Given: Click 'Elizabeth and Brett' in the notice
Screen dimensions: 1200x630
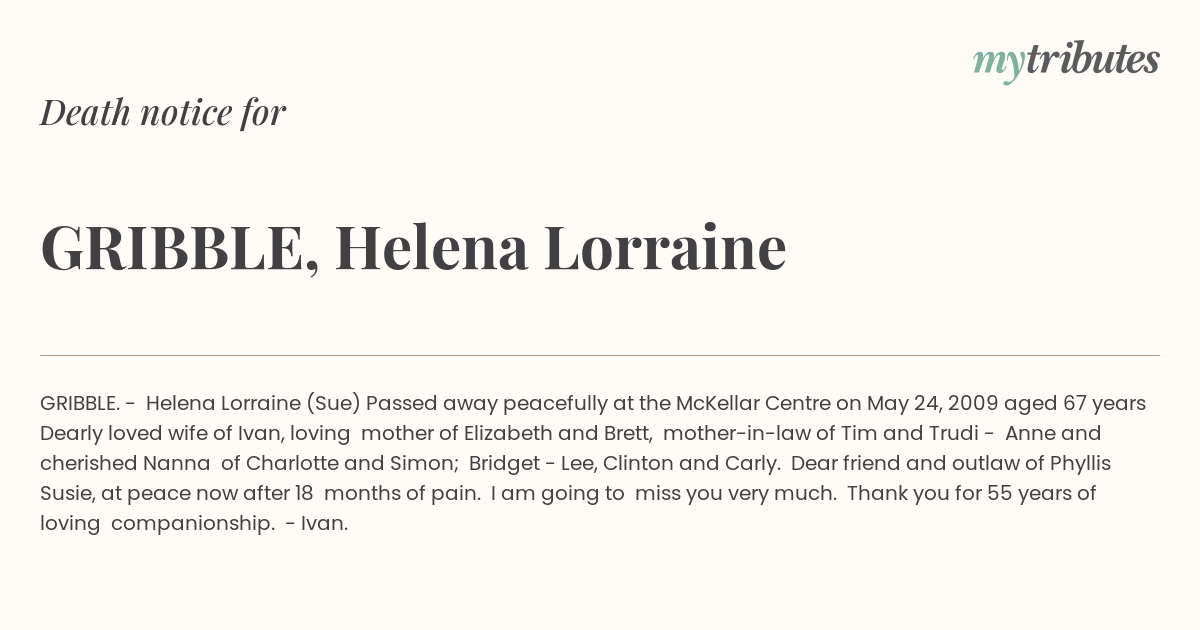Looking at the screenshot, I should click(561, 433).
